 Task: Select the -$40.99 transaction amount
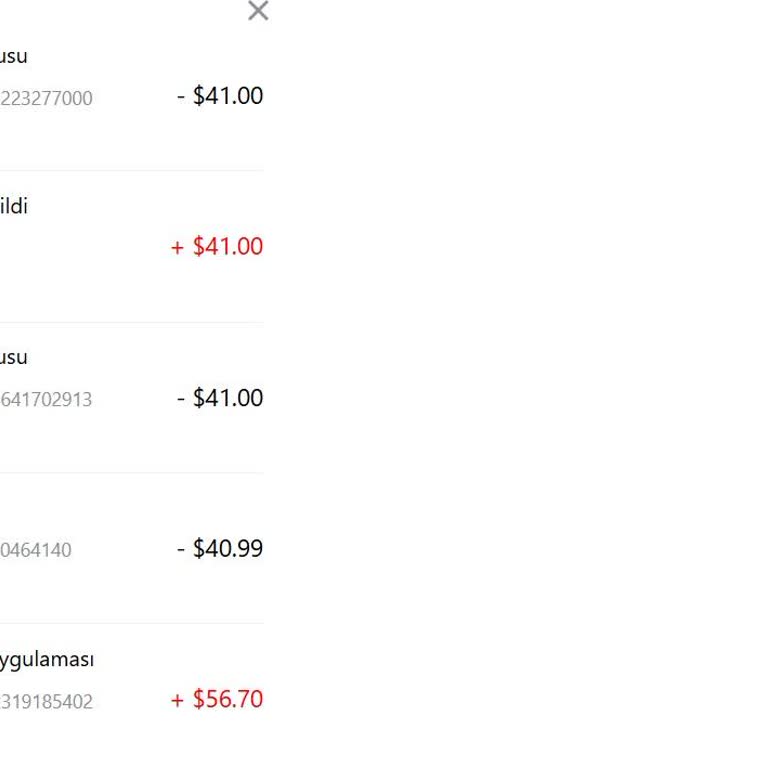220,549
